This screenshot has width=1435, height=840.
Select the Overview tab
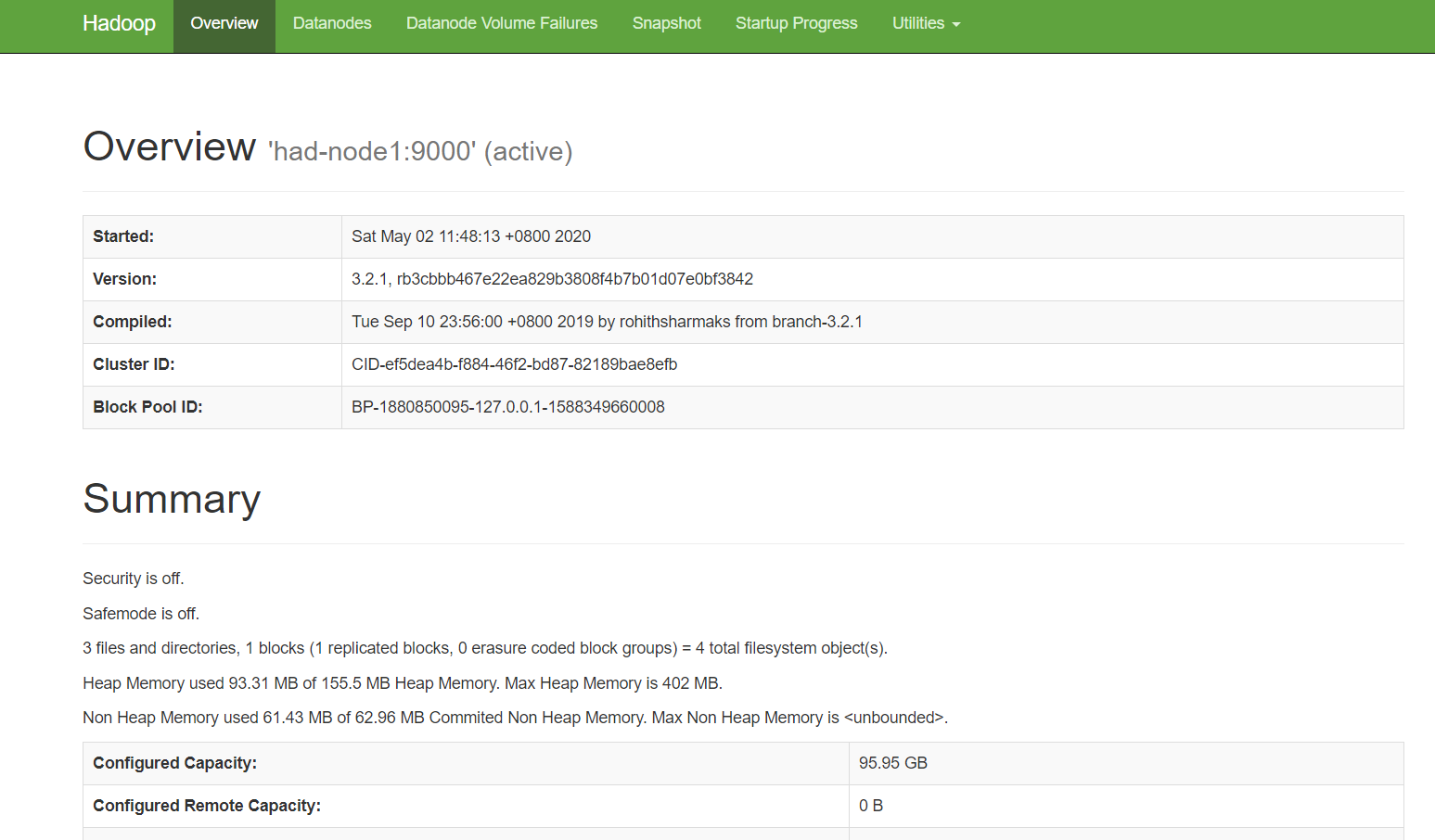coord(224,23)
